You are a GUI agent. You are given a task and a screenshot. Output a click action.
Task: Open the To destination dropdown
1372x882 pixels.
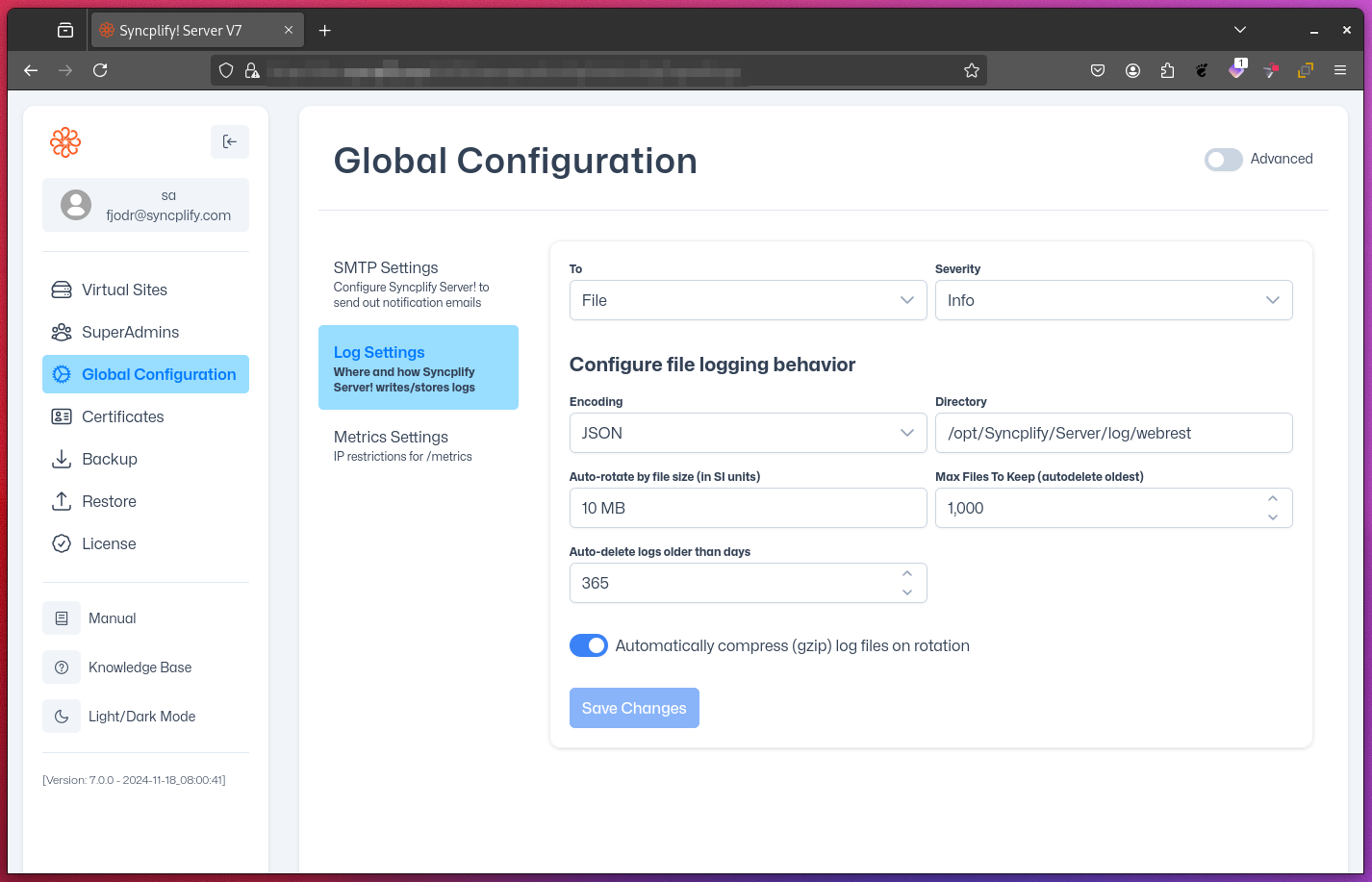(x=749, y=300)
